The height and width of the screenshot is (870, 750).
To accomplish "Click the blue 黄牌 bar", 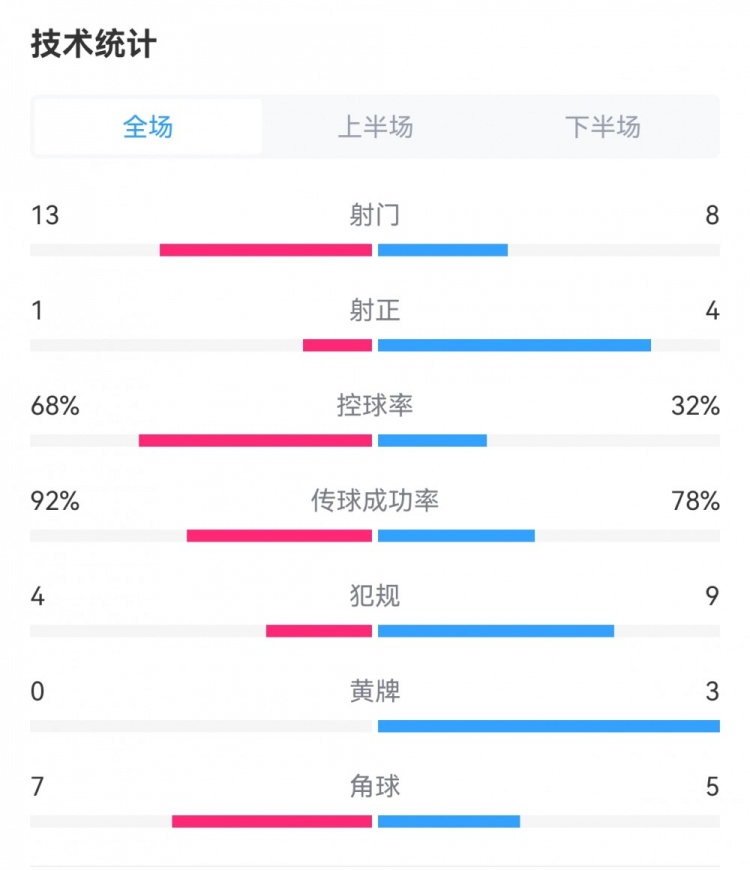I will coord(548,726).
